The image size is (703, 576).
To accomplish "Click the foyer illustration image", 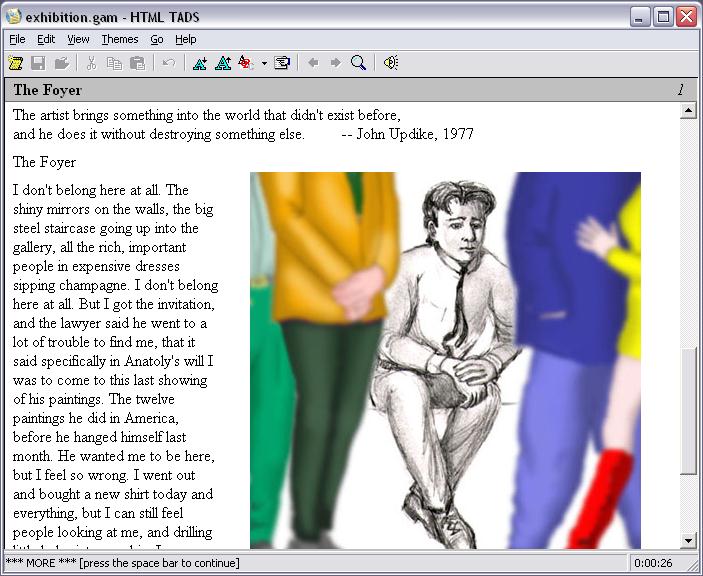I will pyautogui.click(x=445, y=360).
